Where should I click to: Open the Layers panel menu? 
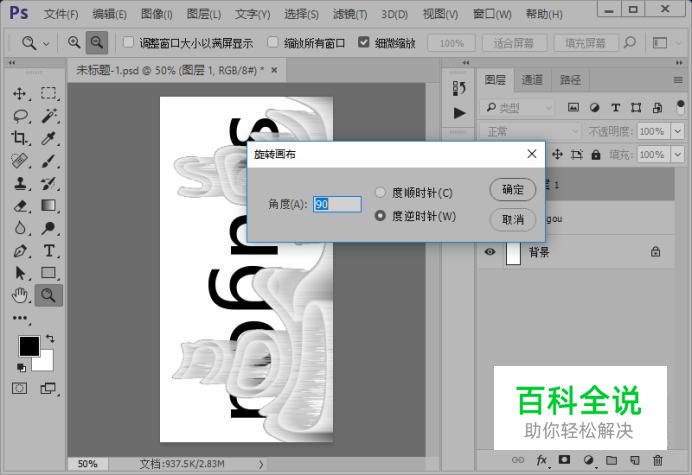tap(678, 80)
